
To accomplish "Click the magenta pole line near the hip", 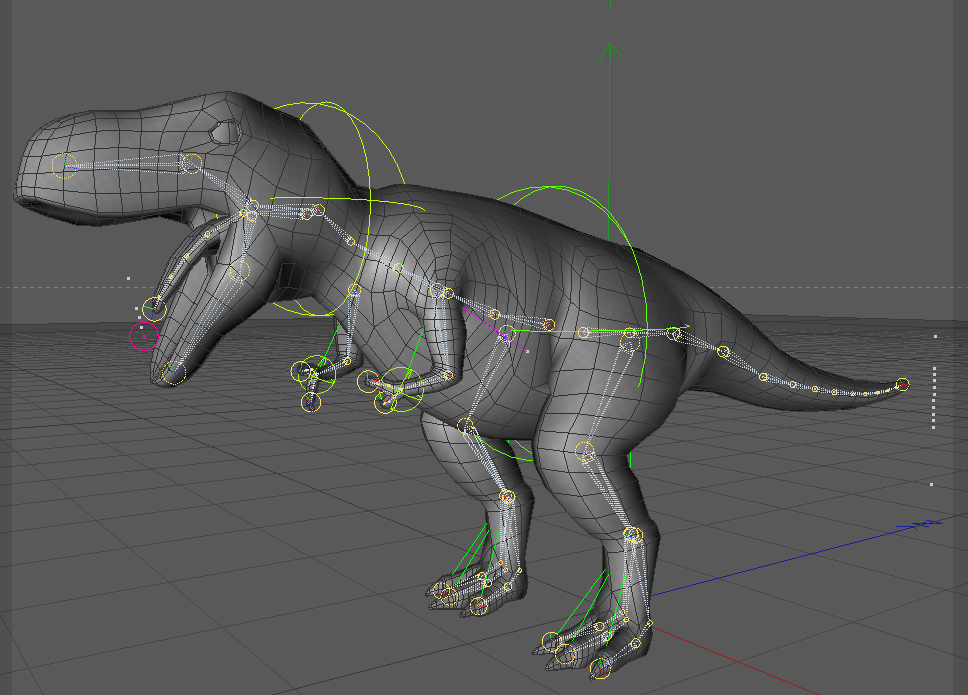I will point(494,329).
